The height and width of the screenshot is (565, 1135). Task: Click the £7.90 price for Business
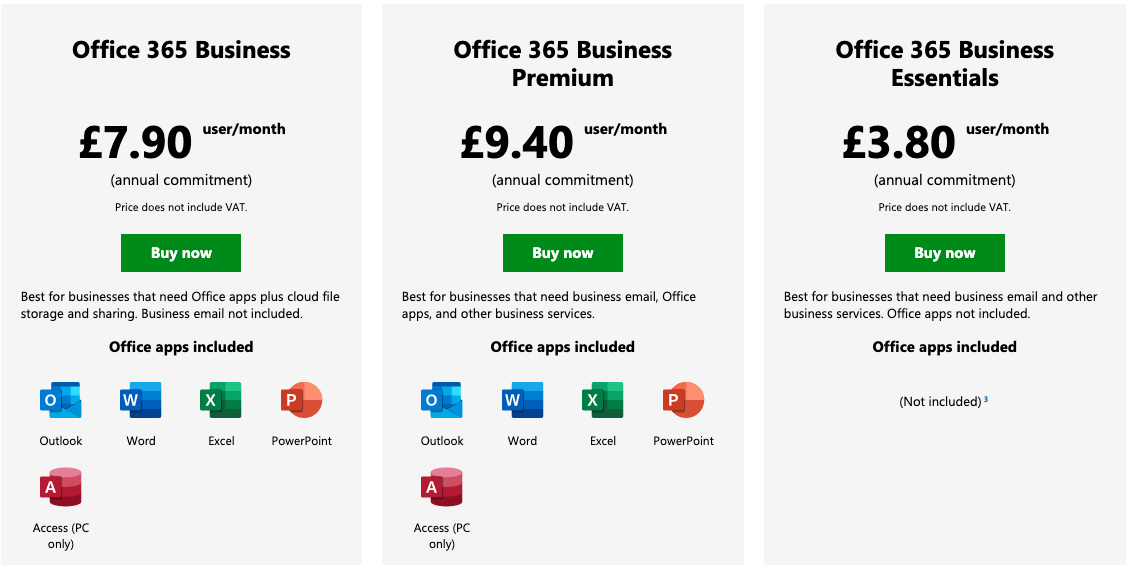pos(135,142)
